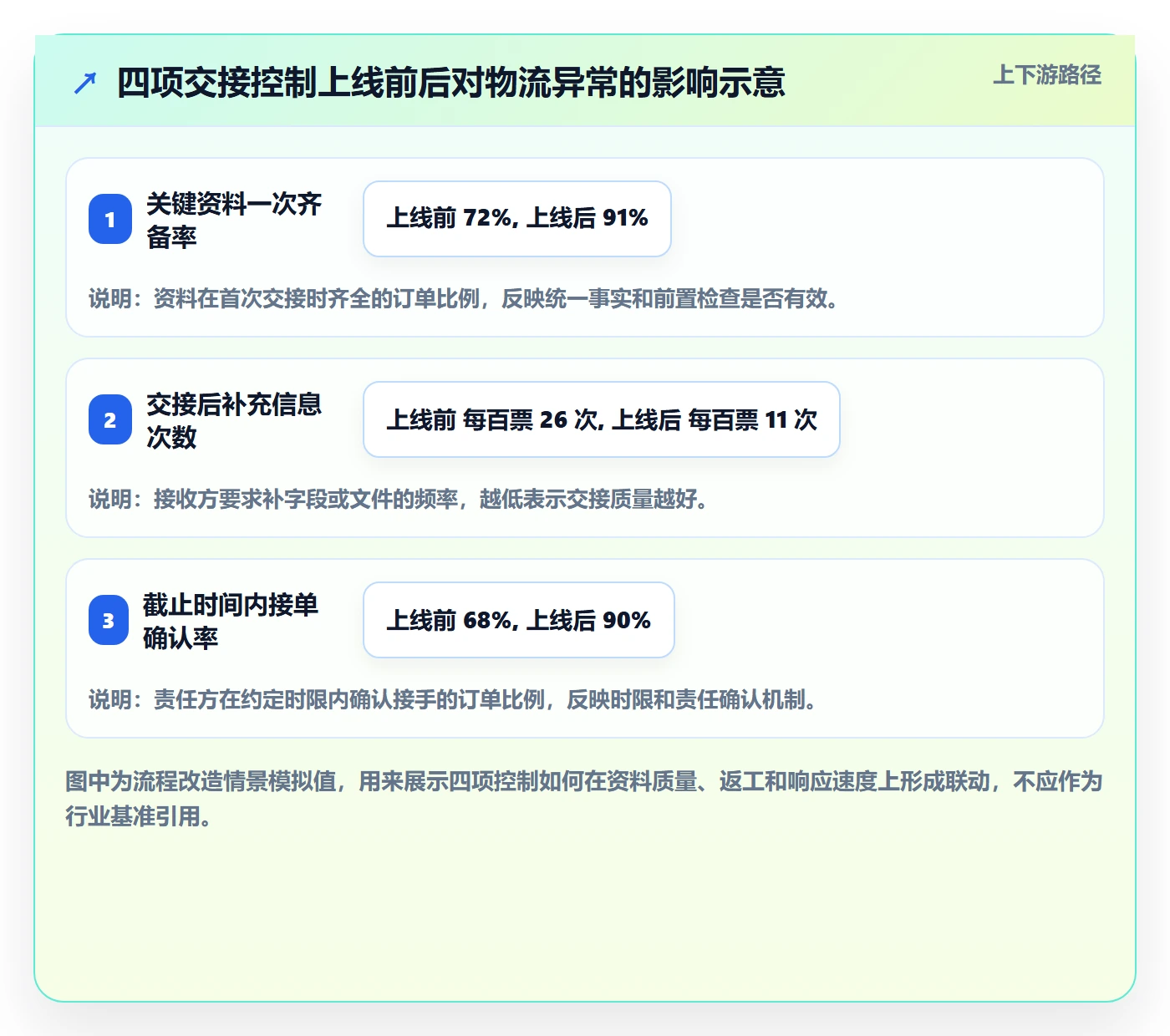Click the description starting with 说明：责任方在约定时限内
1170x1036 pixels.
point(453,699)
